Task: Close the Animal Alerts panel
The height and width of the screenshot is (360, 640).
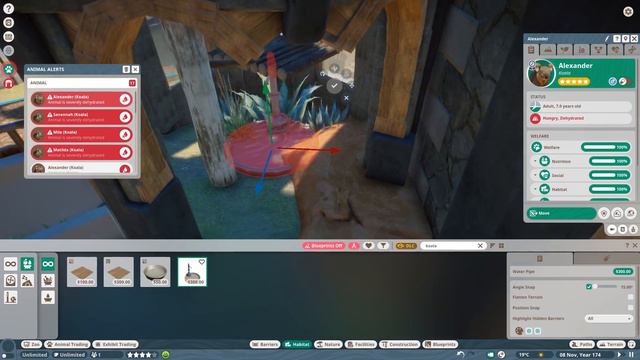Action: point(135,69)
